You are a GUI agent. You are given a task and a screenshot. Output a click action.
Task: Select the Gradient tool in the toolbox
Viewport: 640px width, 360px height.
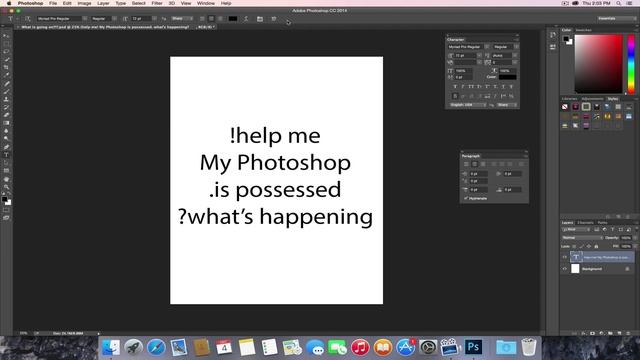6,123
